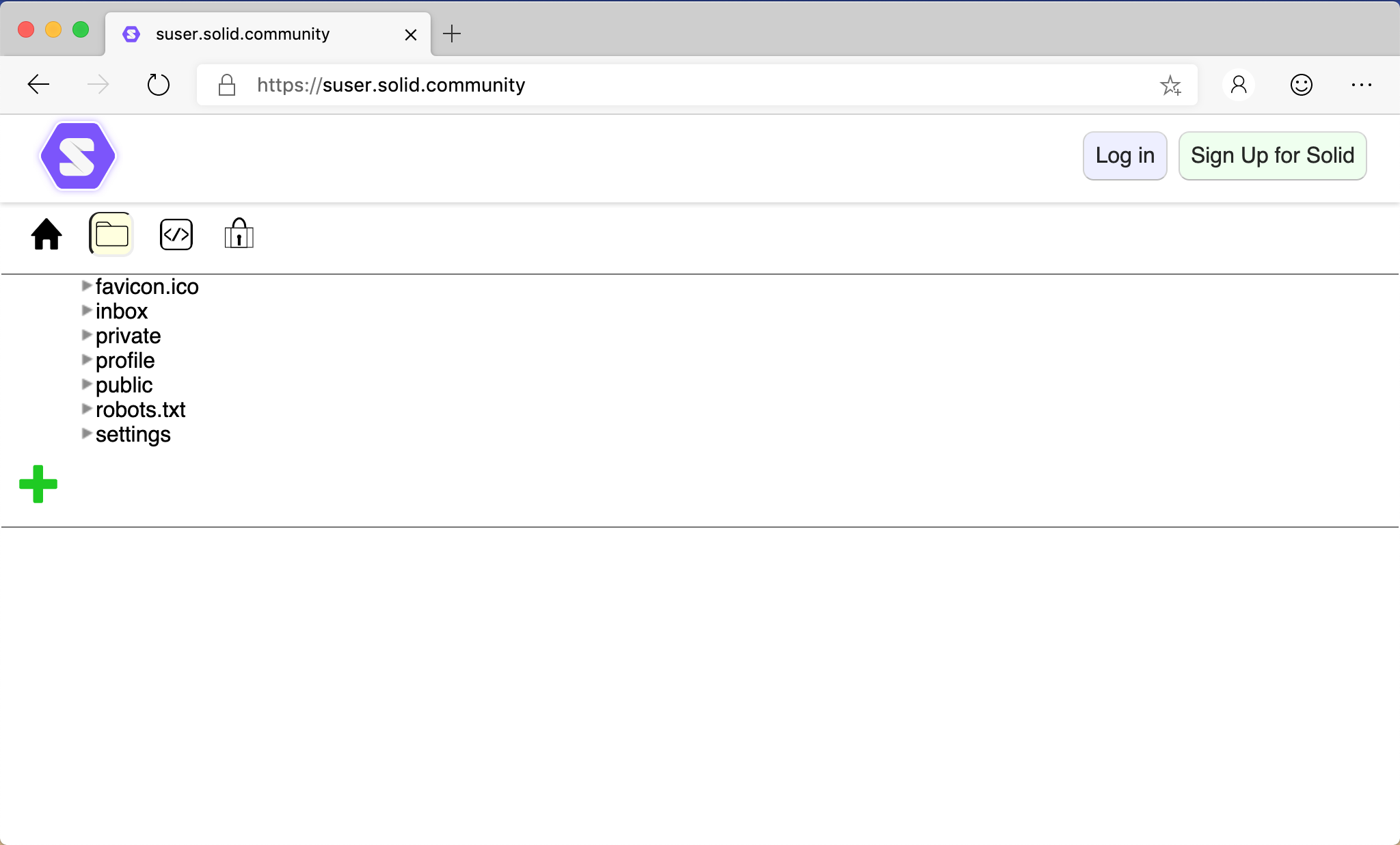Click the Solid logo
Image resolution: width=1400 pixels, height=845 pixels.
pos(77,155)
